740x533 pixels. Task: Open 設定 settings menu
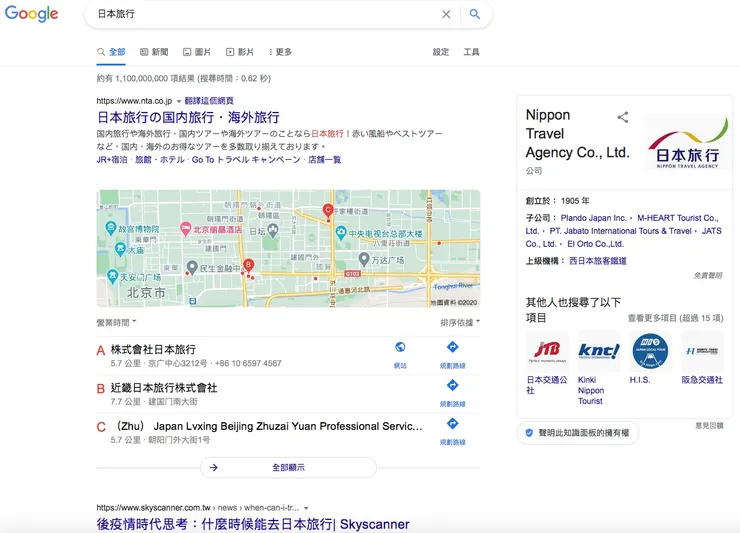pos(441,52)
